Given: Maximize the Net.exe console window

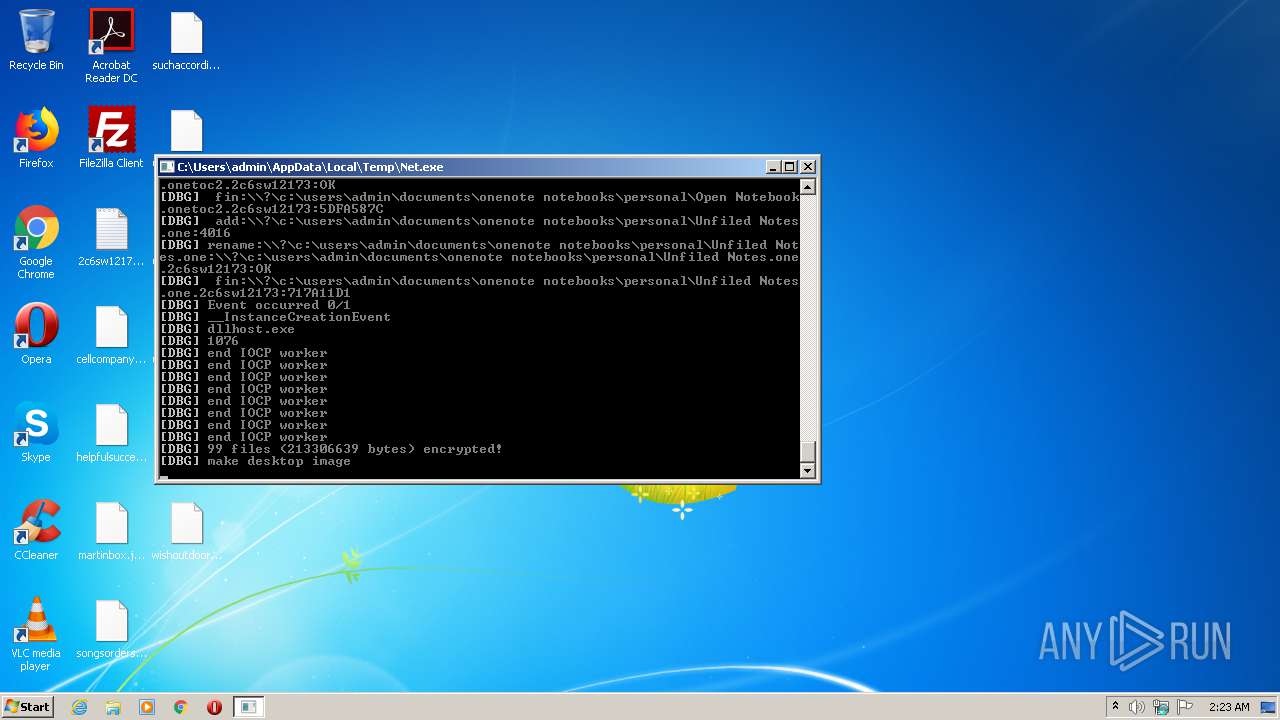Looking at the screenshot, I should coord(789,167).
